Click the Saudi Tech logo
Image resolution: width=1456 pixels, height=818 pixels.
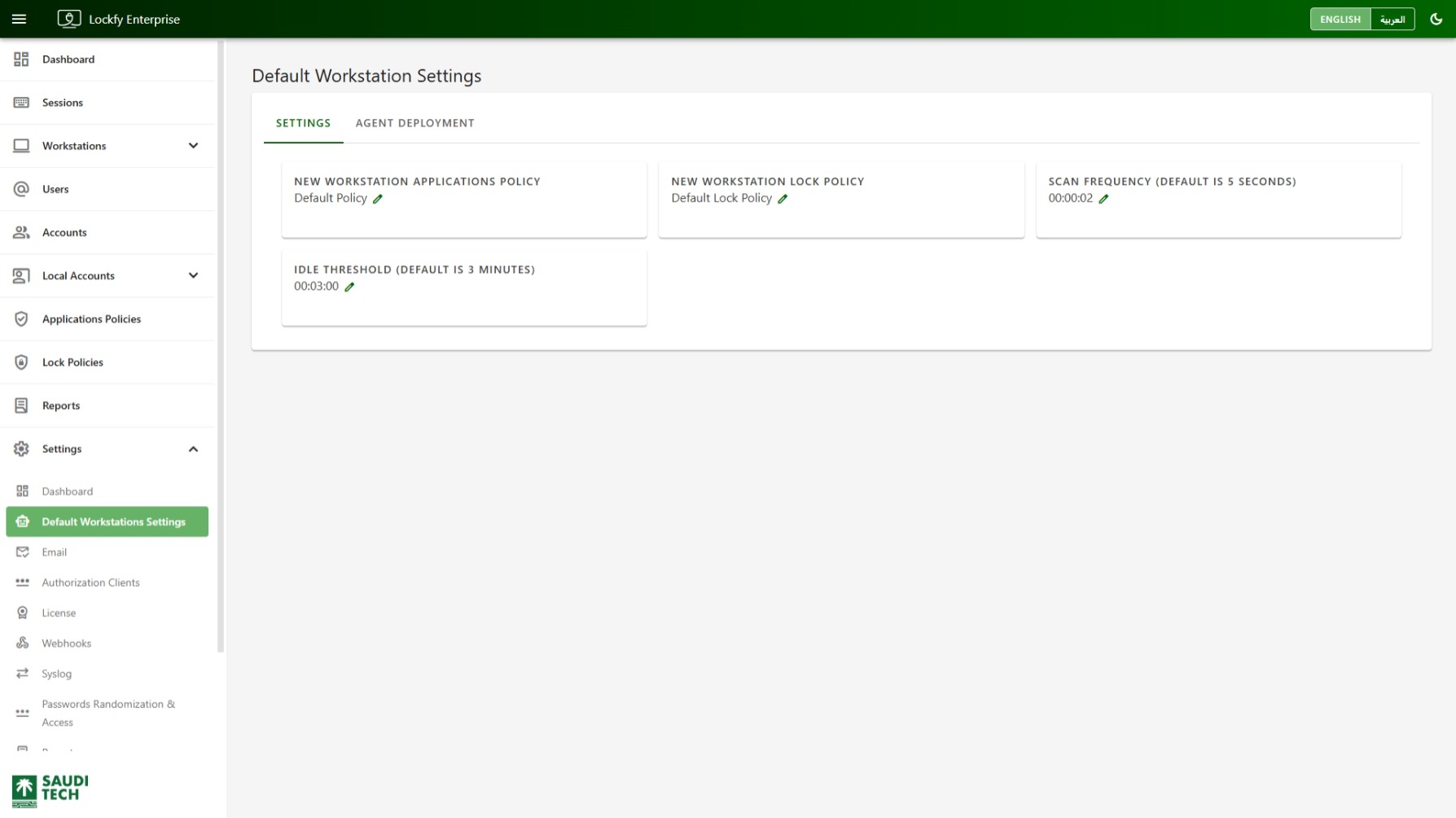(50, 789)
